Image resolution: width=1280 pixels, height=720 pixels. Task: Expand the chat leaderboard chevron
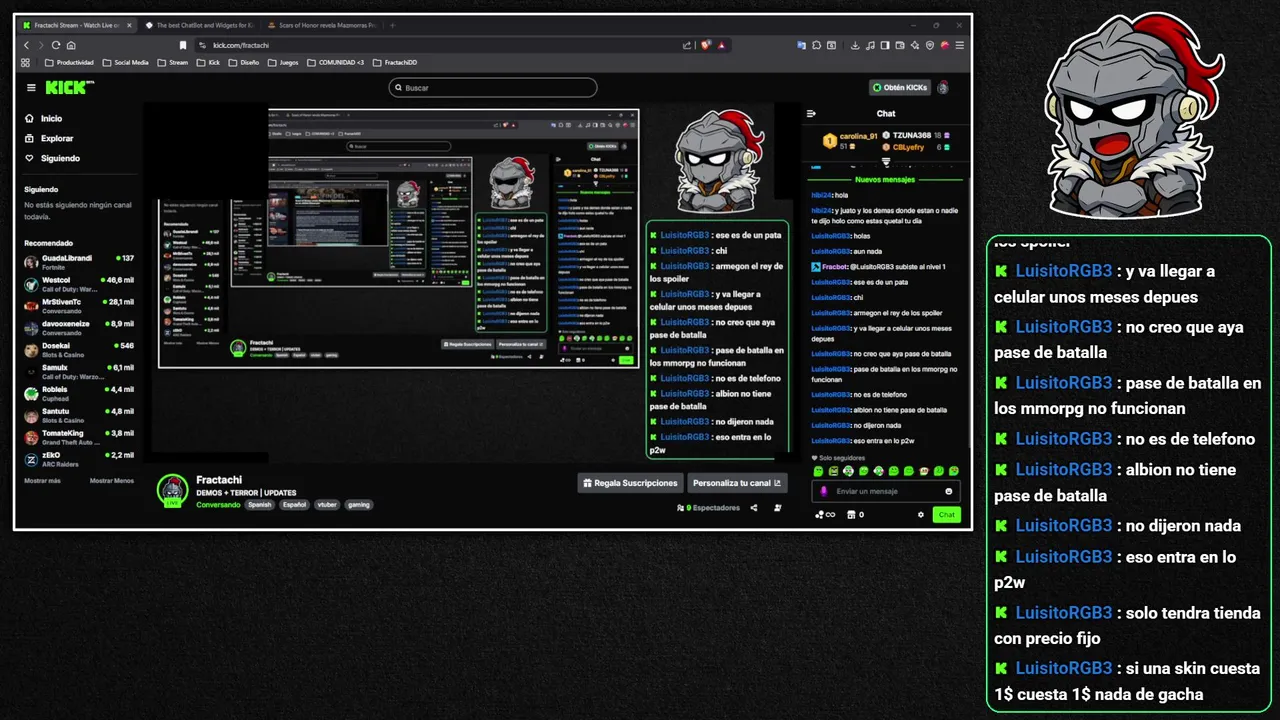(886, 162)
